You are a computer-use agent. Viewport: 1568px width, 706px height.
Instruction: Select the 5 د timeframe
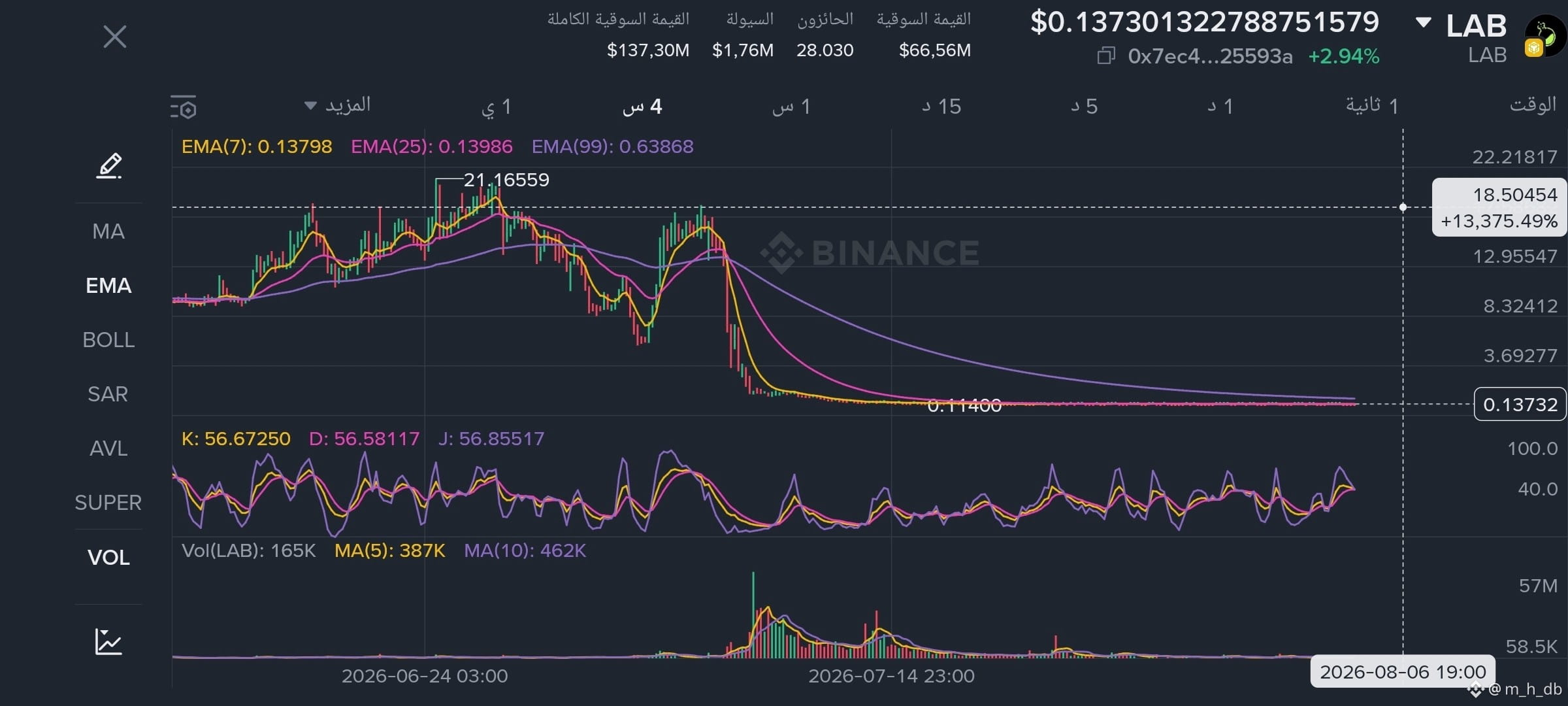(1085, 107)
